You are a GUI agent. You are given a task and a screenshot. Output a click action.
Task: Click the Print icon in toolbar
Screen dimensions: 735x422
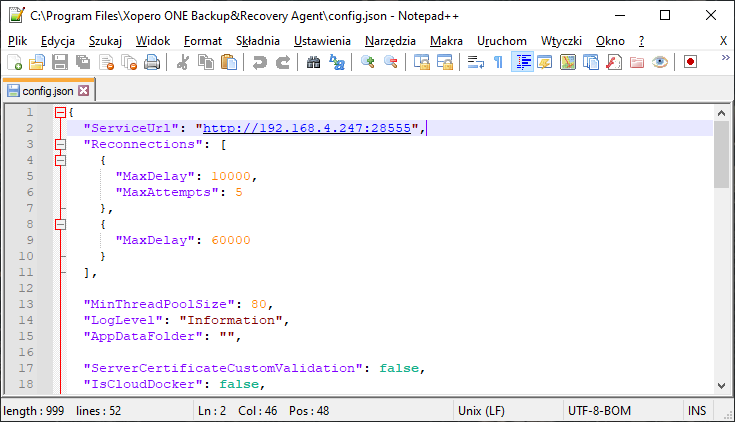click(x=152, y=62)
